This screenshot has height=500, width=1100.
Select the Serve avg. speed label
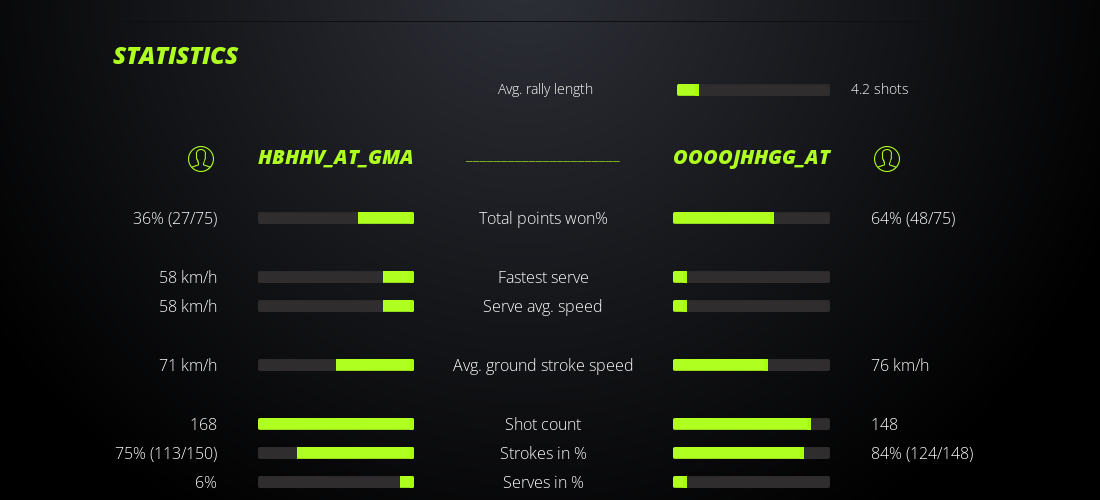[543, 306]
